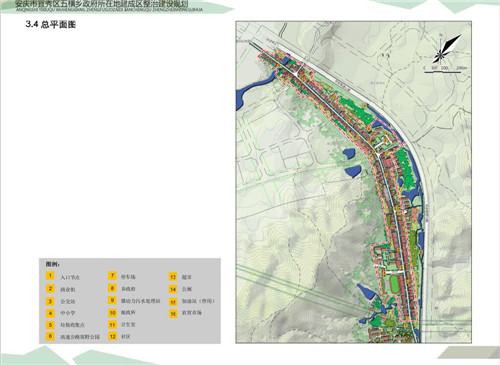Click legend marker number 1
The width and height of the screenshot is (500, 365).
coord(50,276)
